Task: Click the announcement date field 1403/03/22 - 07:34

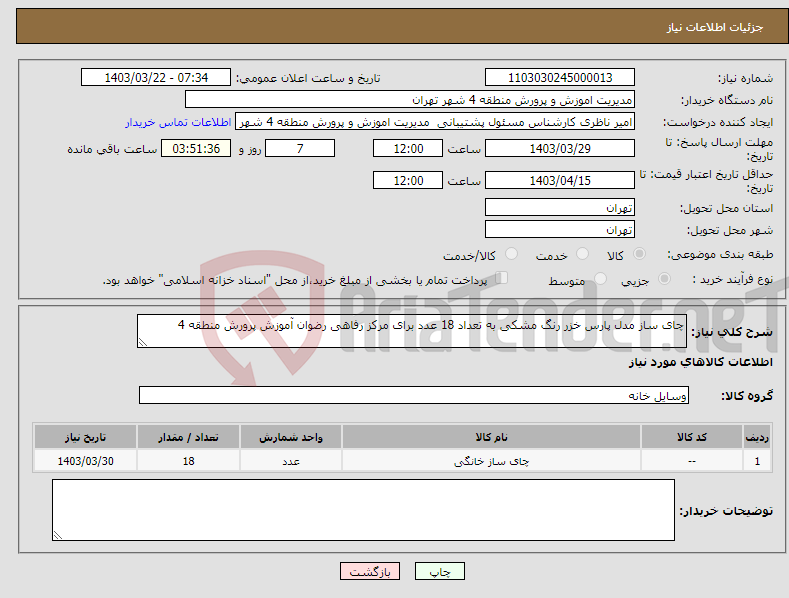Action: [x=156, y=78]
